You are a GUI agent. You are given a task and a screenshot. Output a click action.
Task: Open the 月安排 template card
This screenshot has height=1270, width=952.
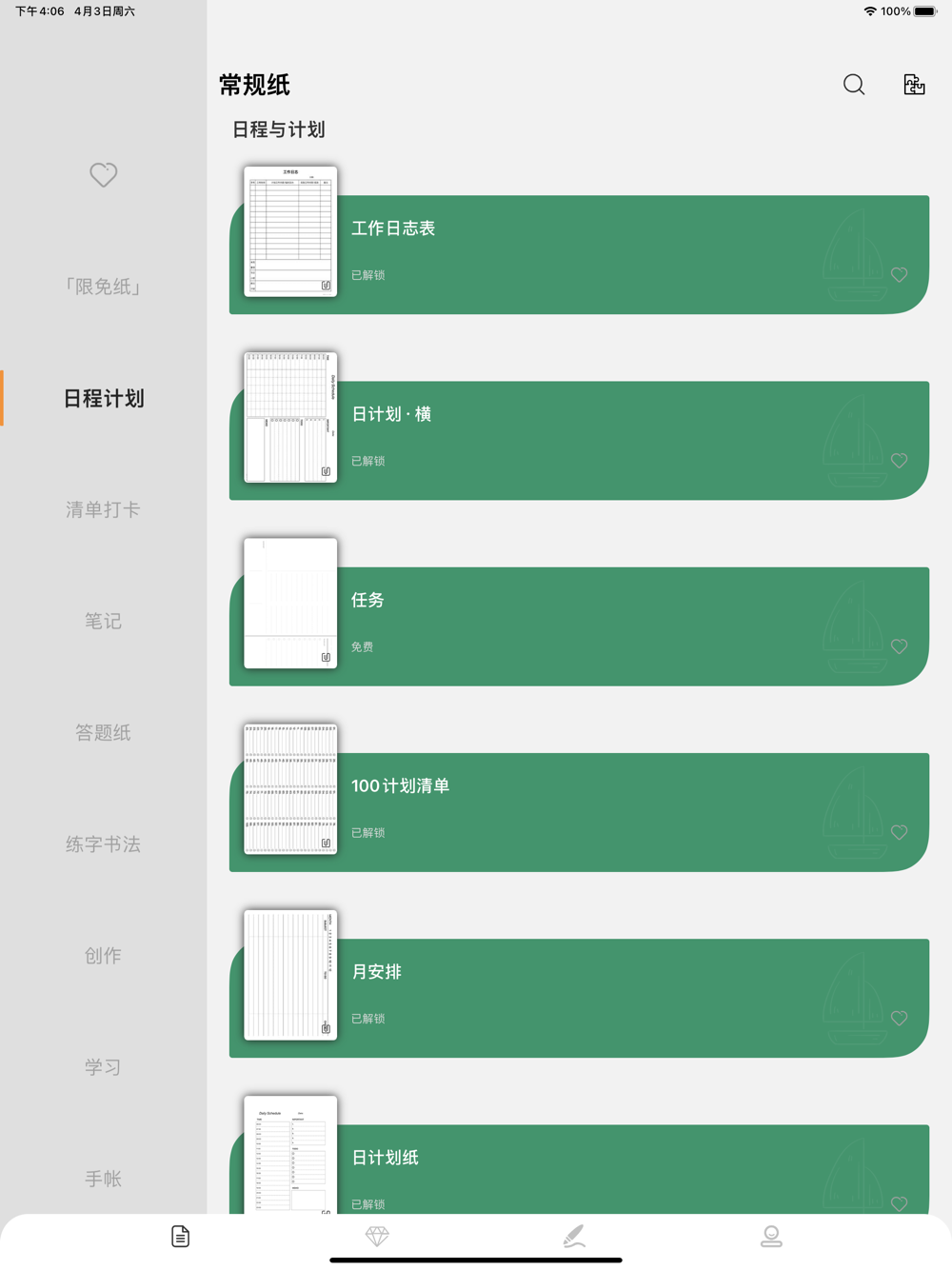[x=579, y=998]
